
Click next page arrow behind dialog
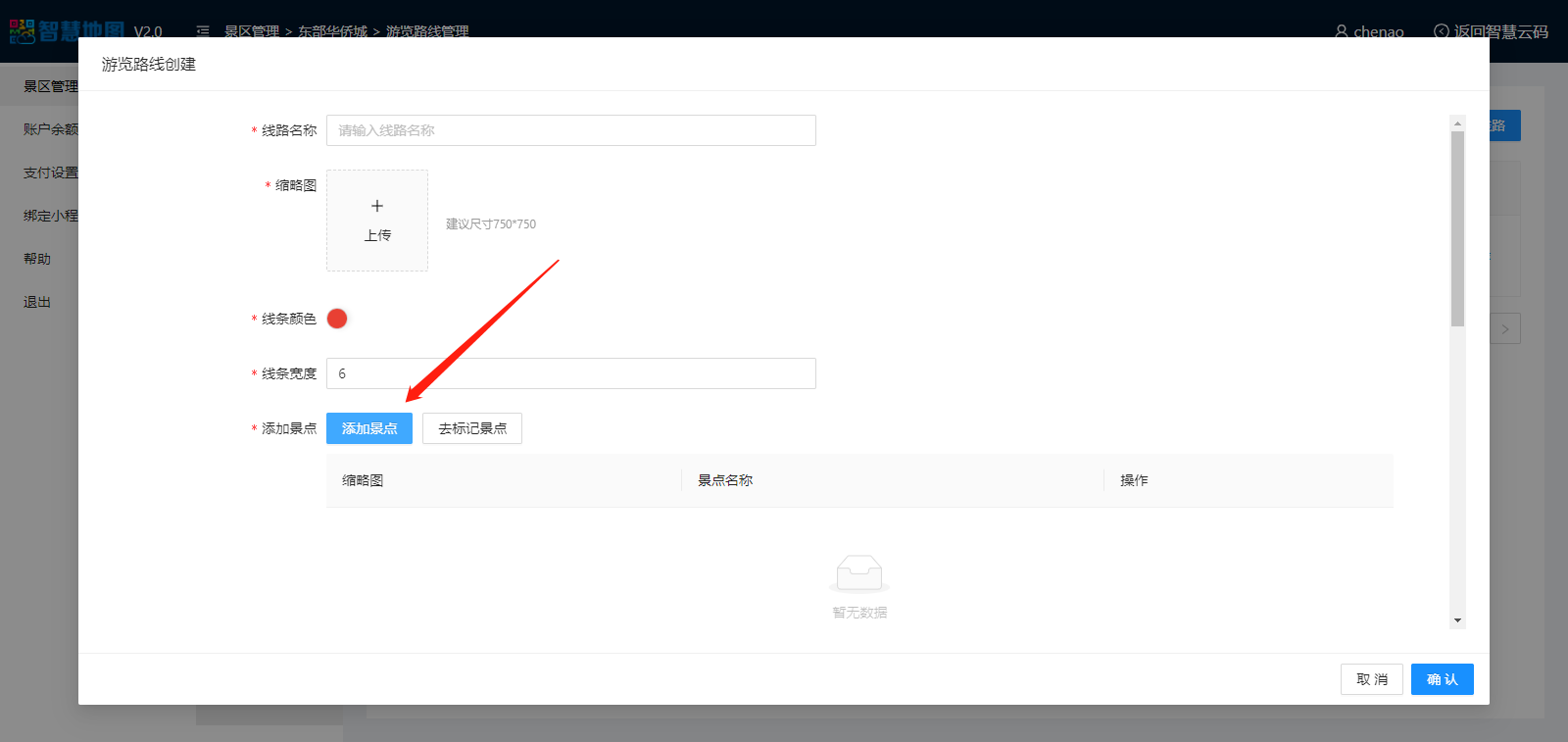pyautogui.click(x=1505, y=329)
